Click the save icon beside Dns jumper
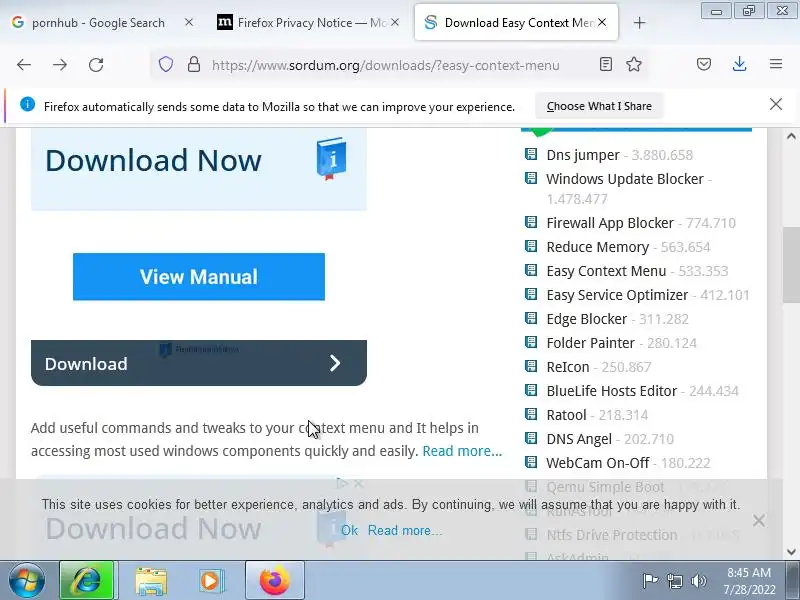This screenshot has height=600, width=800. [x=531, y=154]
